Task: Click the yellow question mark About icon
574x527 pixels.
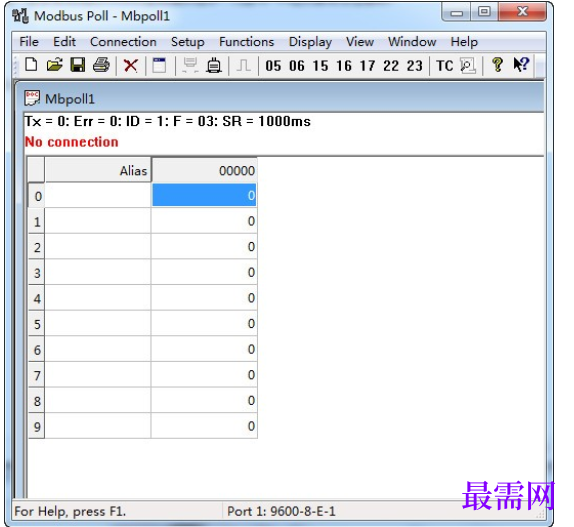Action: pyautogui.click(x=497, y=66)
